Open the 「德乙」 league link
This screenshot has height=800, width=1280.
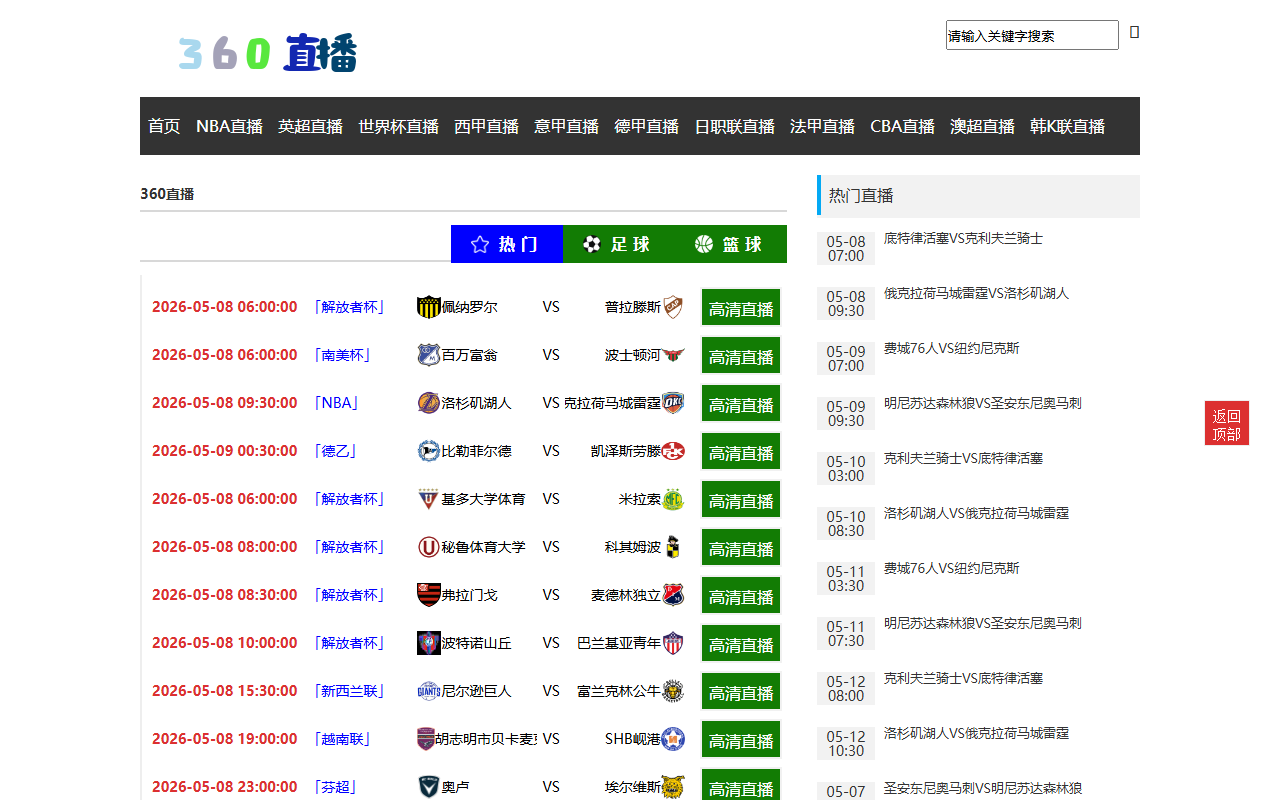coord(335,451)
